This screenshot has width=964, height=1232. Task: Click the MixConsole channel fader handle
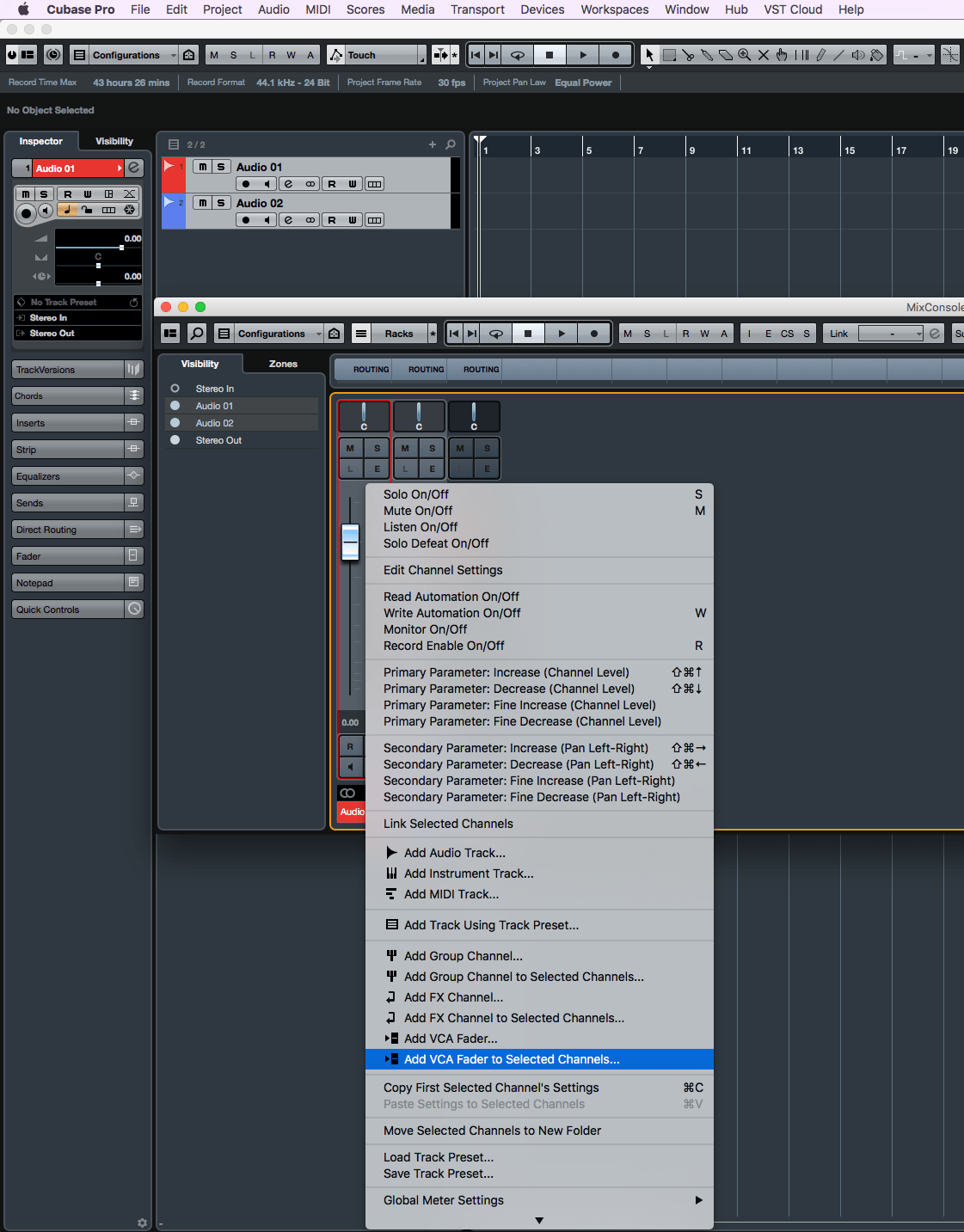click(x=350, y=542)
